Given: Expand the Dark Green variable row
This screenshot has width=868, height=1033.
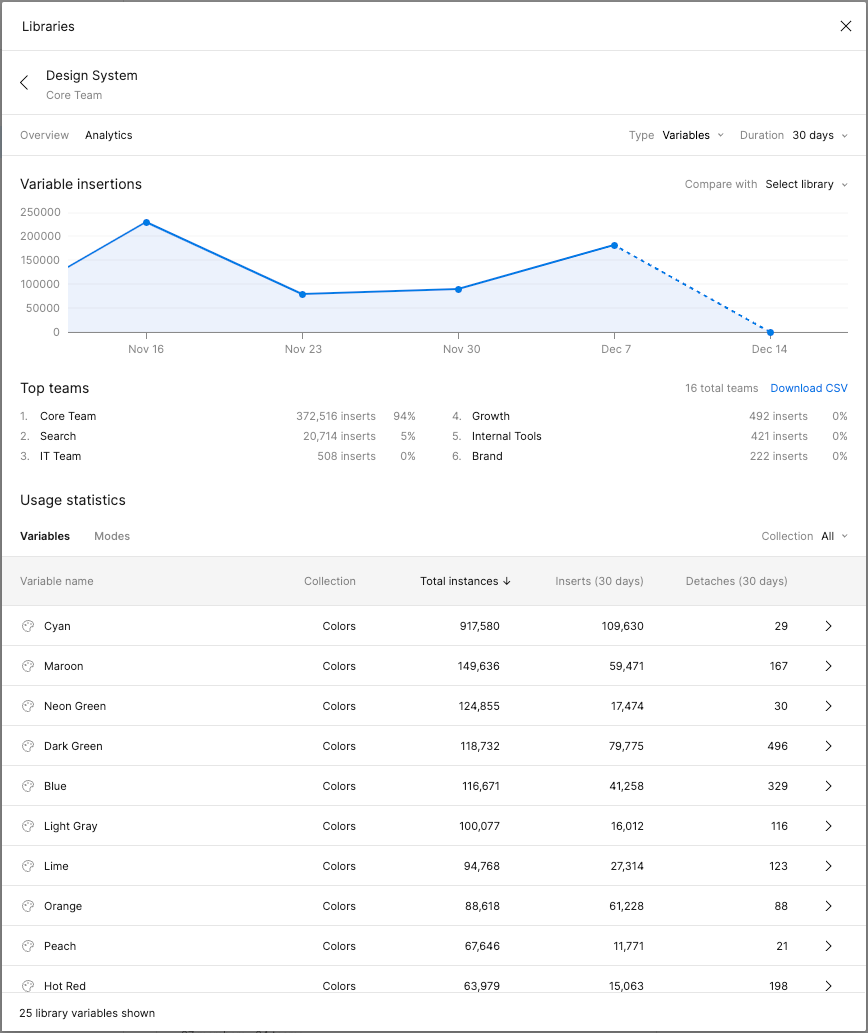Looking at the screenshot, I should [x=828, y=746].
